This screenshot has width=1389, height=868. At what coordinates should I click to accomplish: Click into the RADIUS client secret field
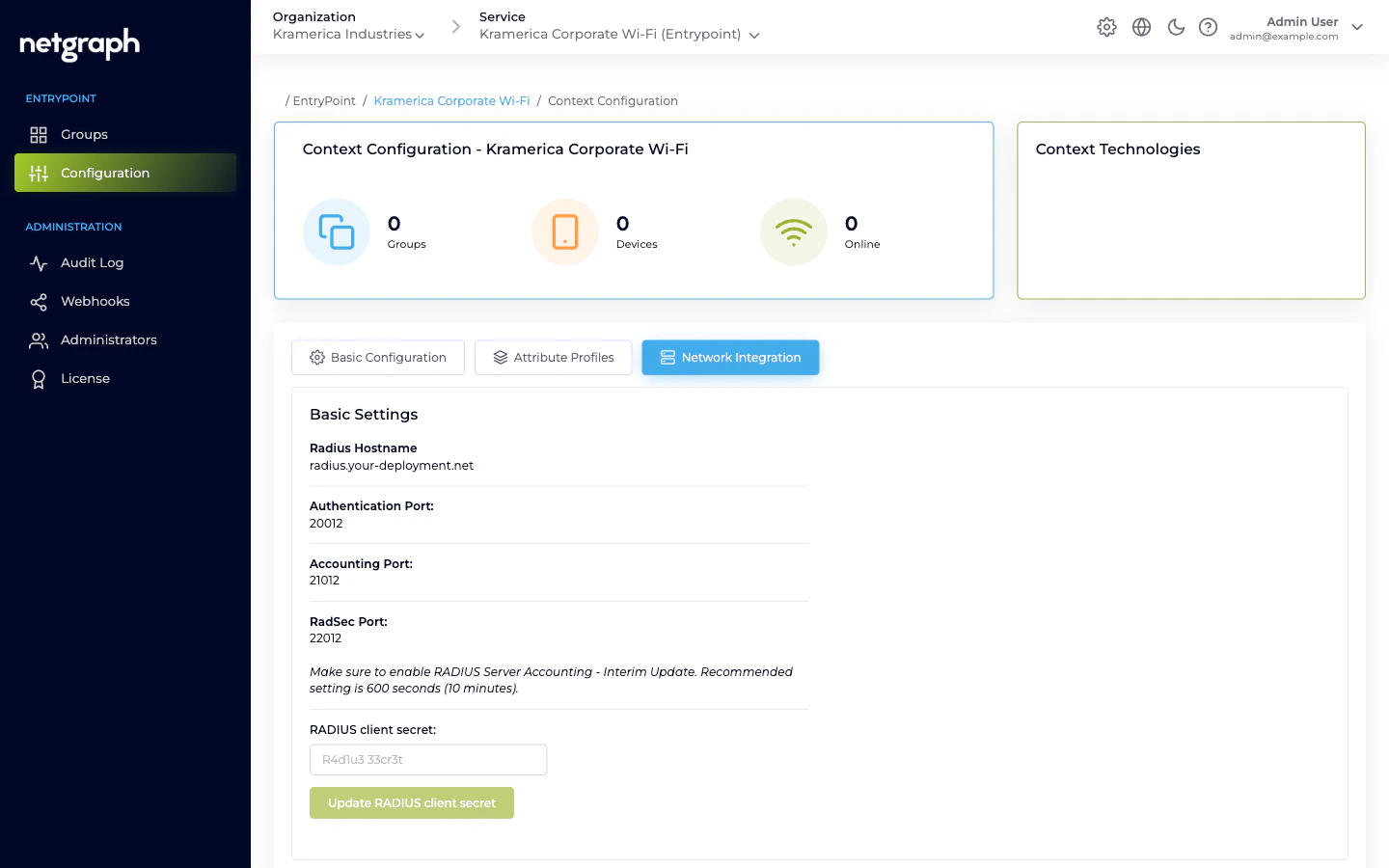point(427,759)
